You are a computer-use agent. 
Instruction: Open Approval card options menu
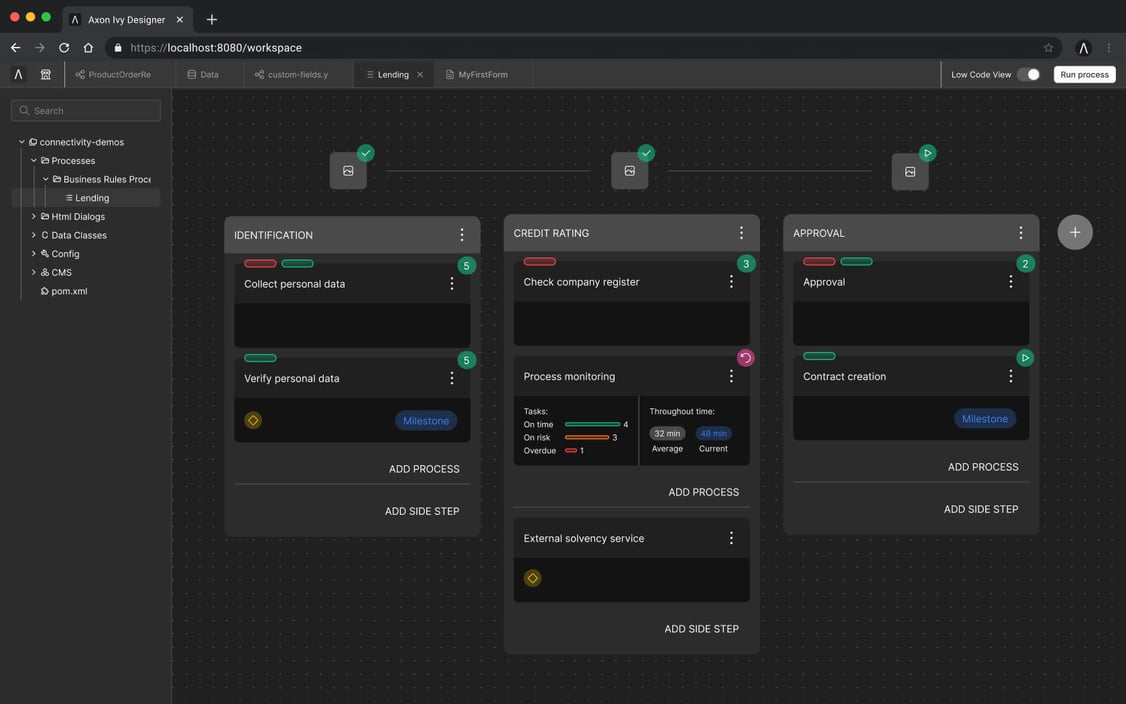coord(1010,282)
